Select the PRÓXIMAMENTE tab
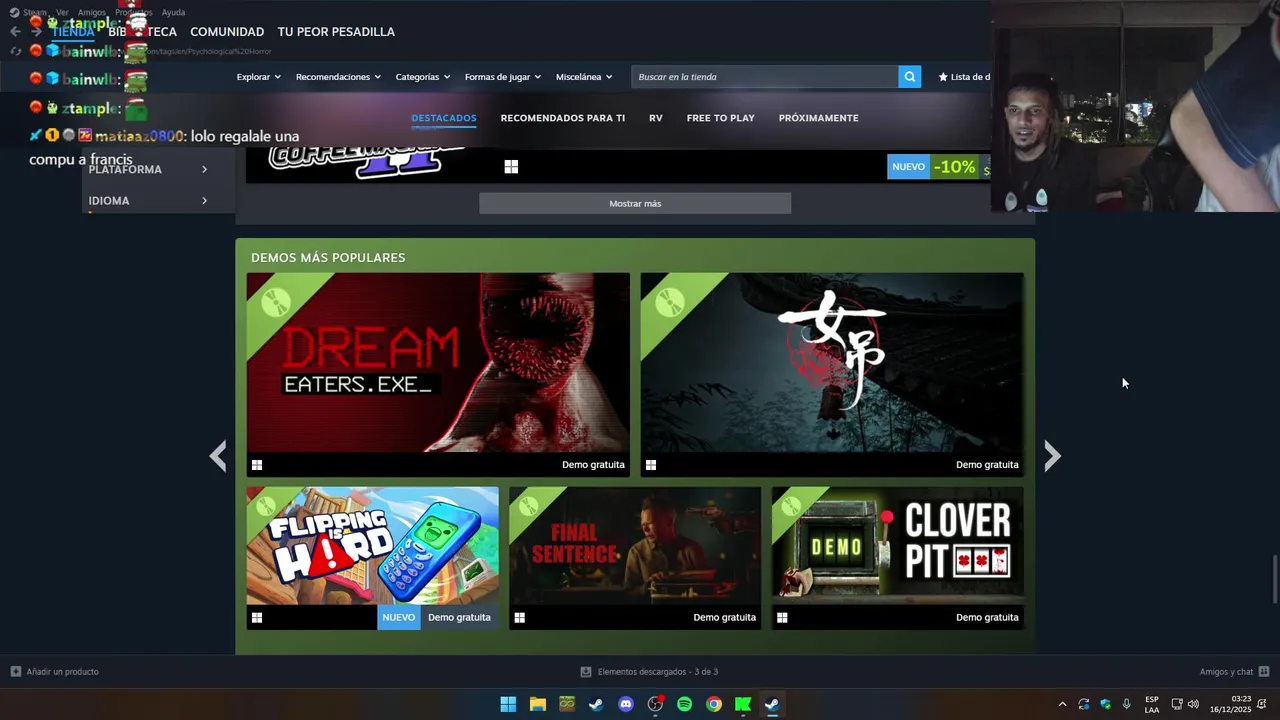The image size is (1280, 720). 819,118
